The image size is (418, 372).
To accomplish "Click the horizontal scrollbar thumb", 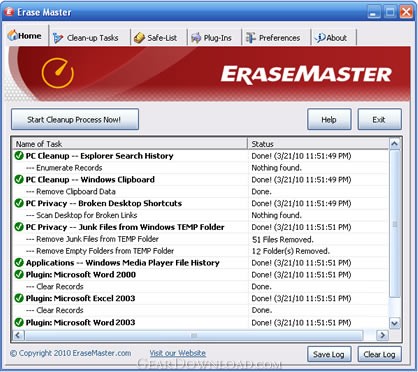I will pyautogui.click(x=194, y=335).
